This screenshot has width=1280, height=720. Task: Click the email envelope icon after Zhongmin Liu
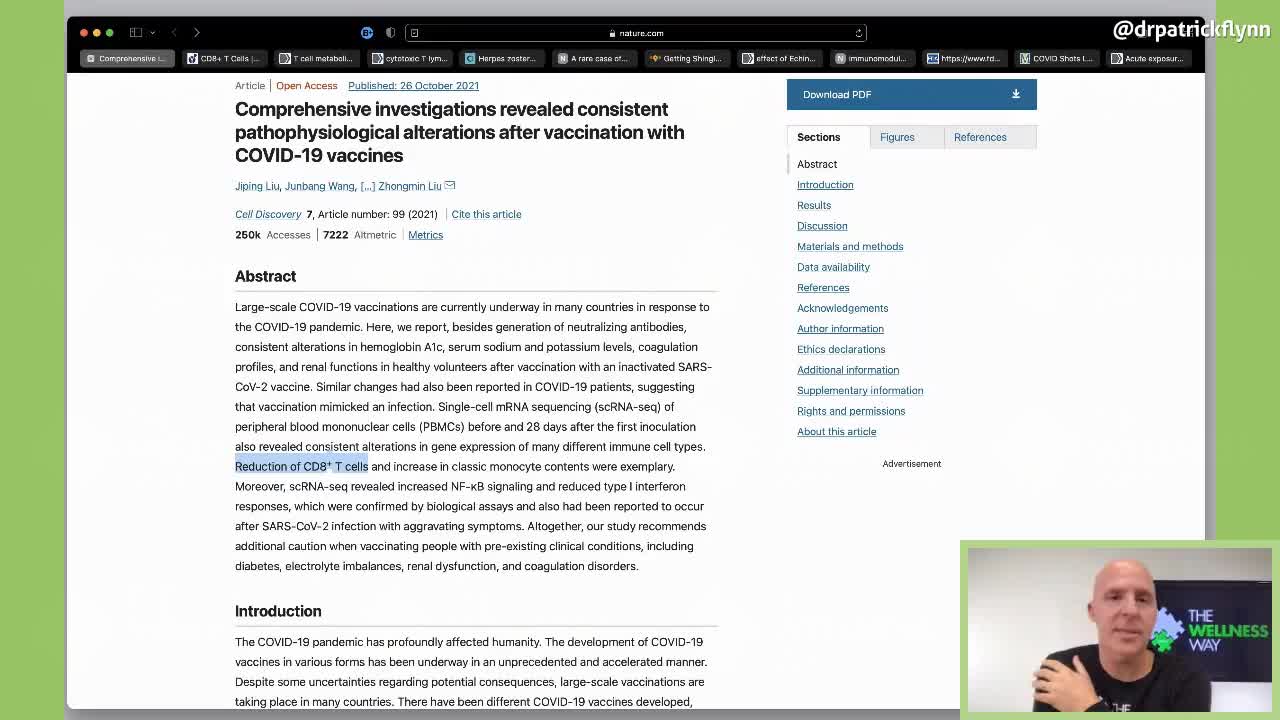[x=450, y=186]
